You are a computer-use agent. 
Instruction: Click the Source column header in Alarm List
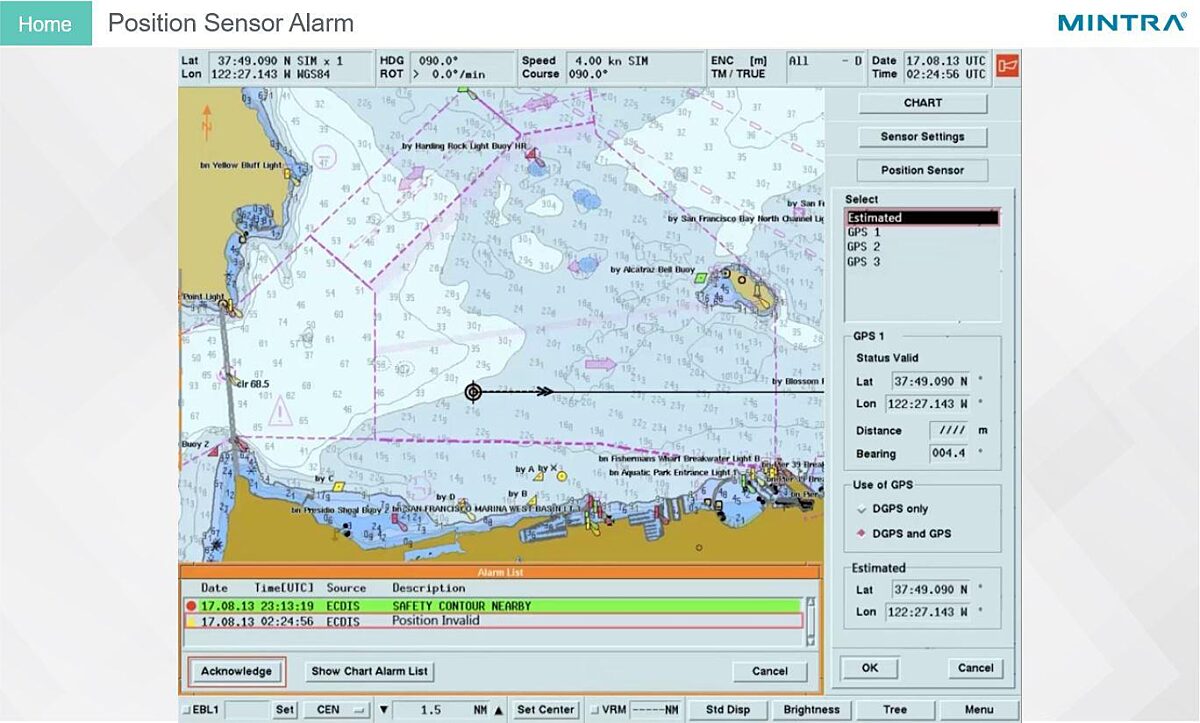pyautogui.click(x=346, y=588)
